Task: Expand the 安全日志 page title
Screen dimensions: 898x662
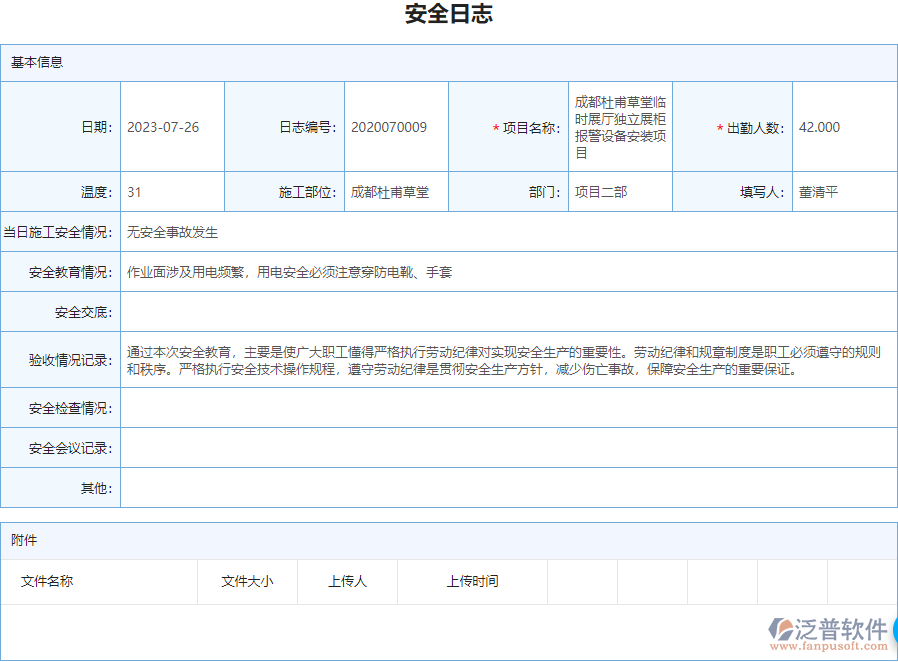Action: click(448, 15)
